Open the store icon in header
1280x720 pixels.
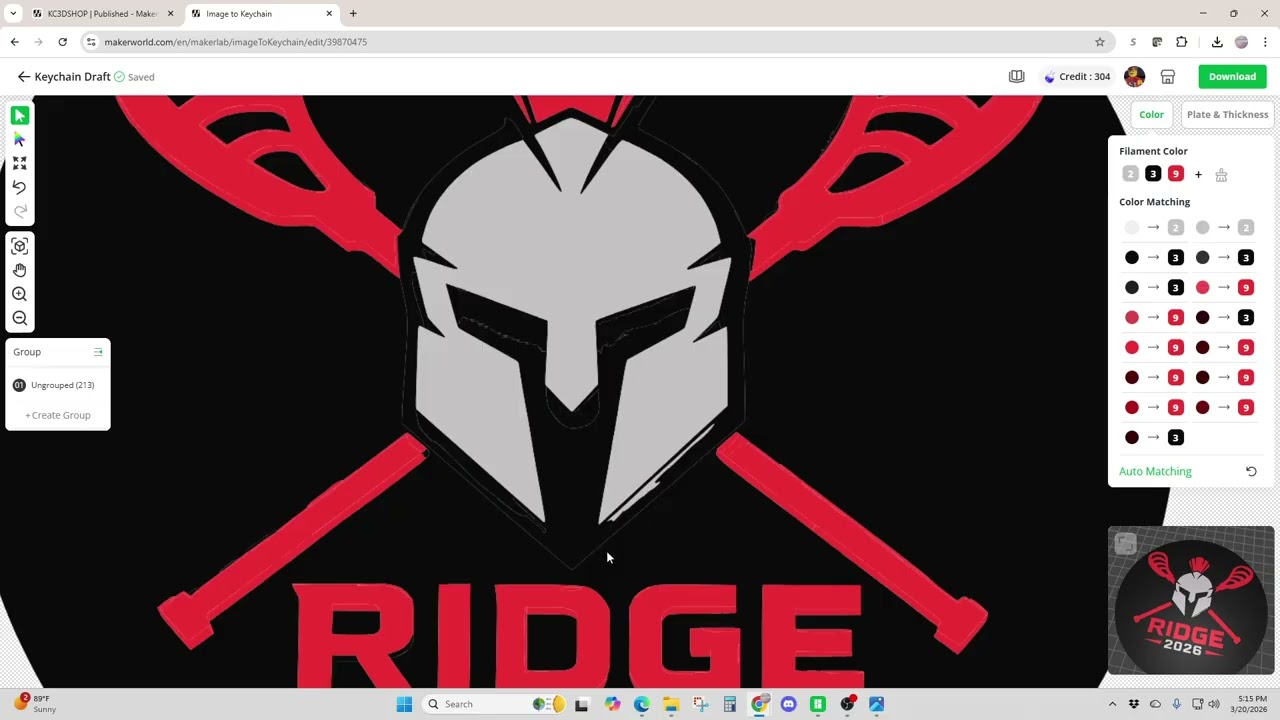click(x=1167, y=77)
